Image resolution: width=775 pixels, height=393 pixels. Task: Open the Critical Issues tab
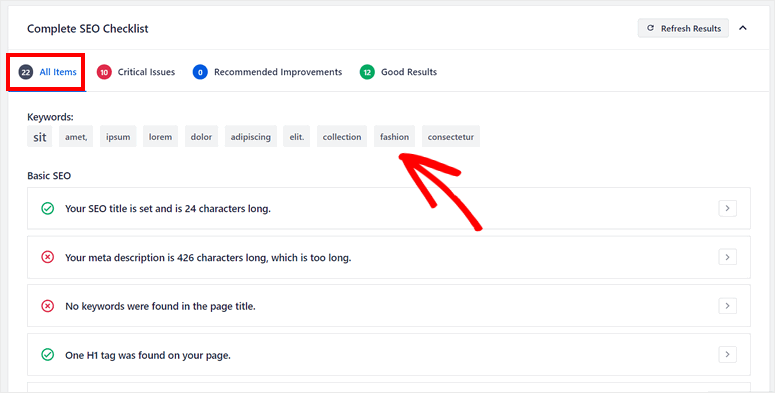(136, 72)
